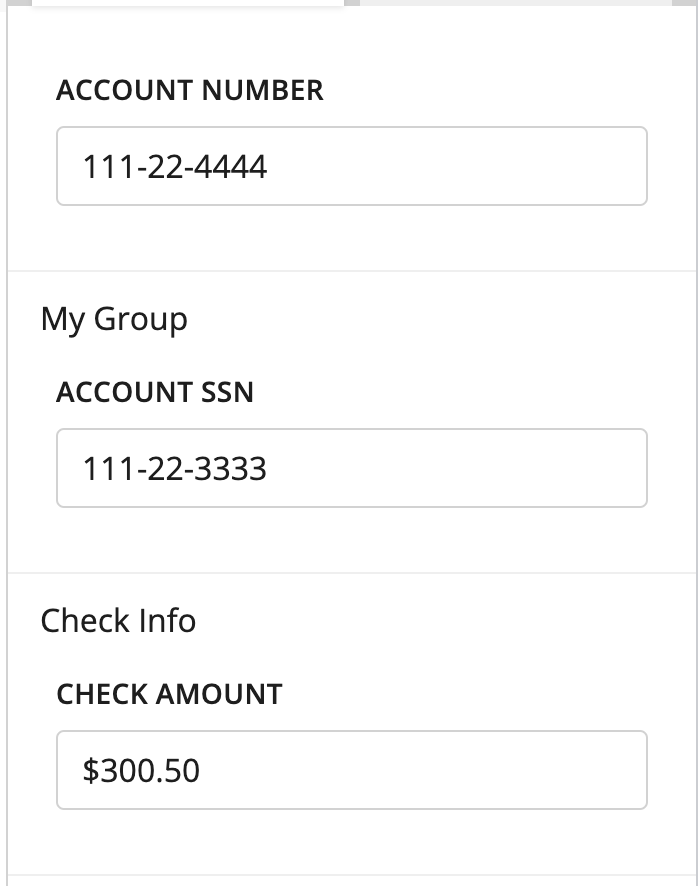Click the divider above My Group section

[x=352, y=271]
